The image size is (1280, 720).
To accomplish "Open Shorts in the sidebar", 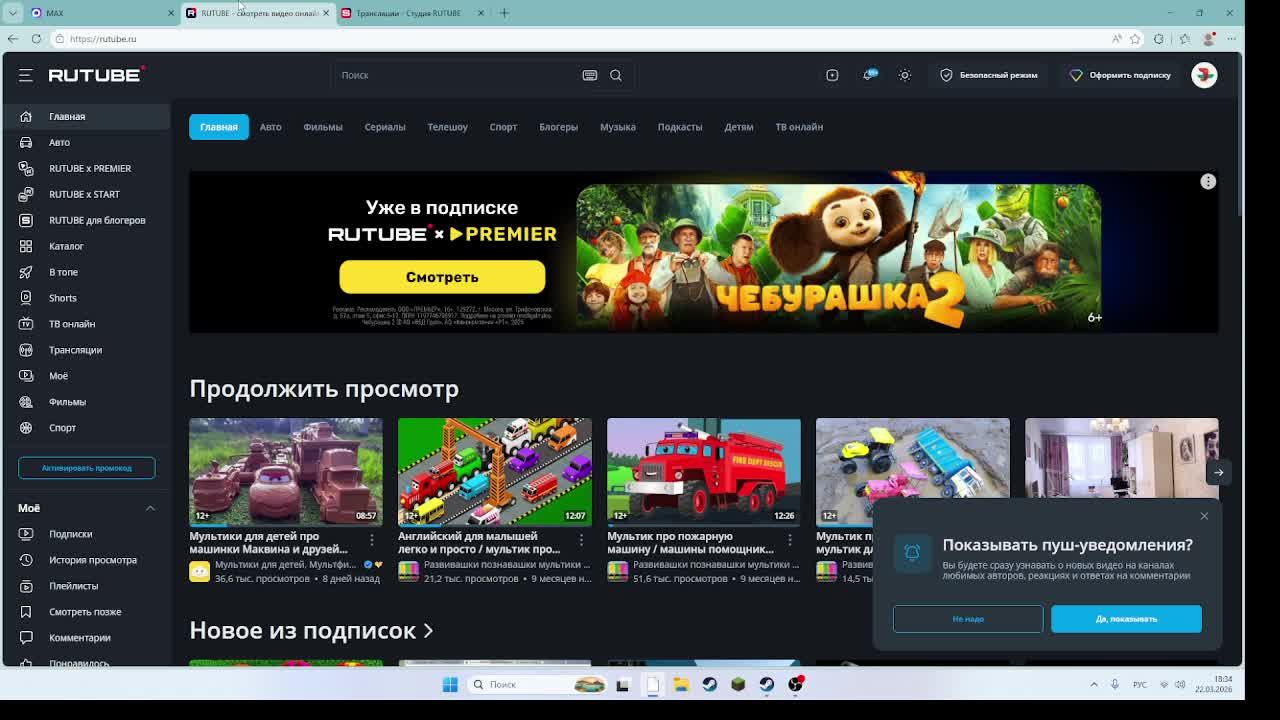I will (87, 298).
